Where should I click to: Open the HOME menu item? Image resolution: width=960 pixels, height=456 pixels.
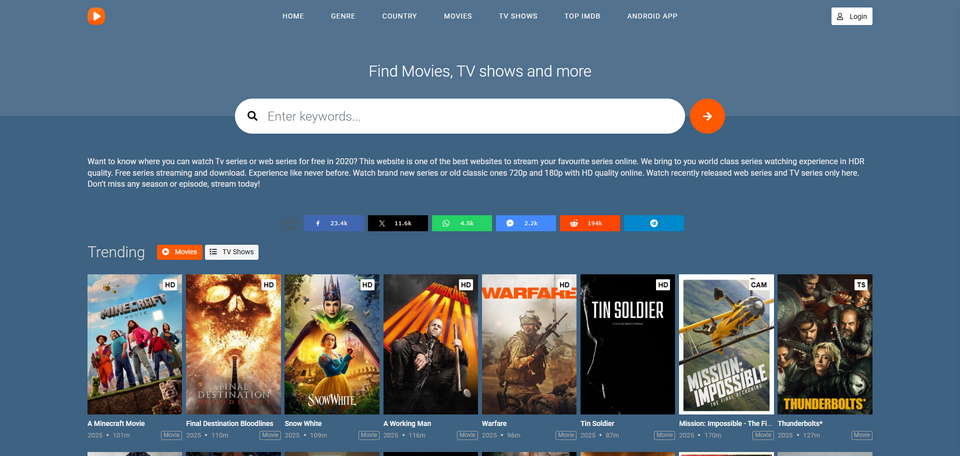(293, 16)
